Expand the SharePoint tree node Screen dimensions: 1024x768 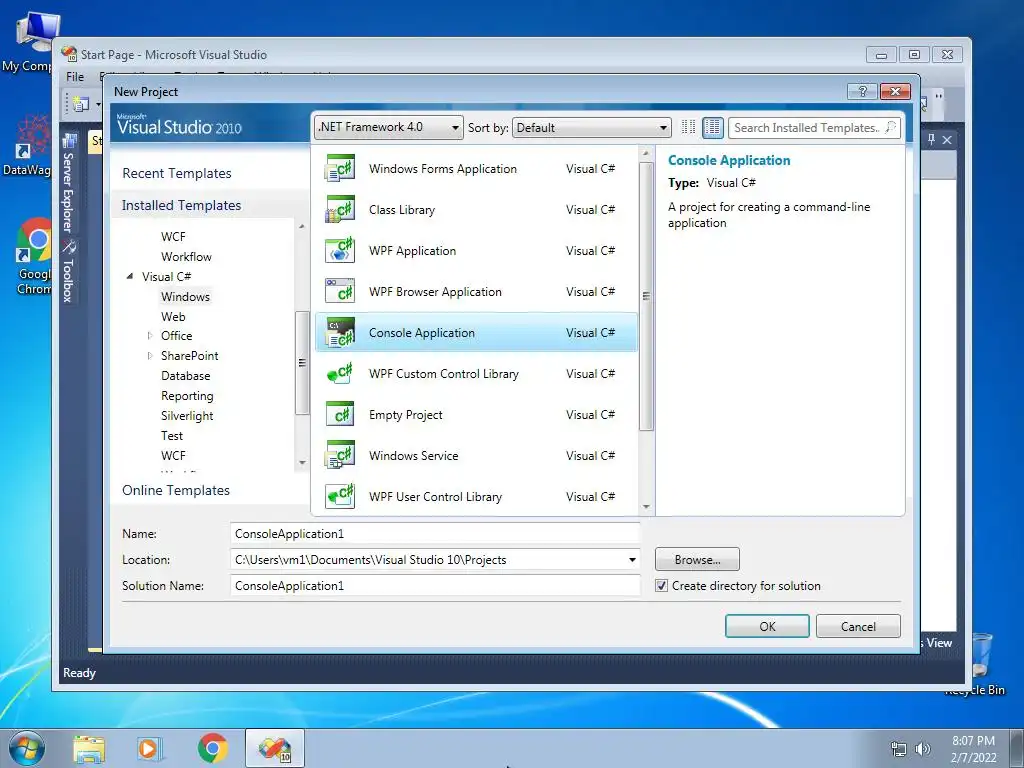coord(150,356)
